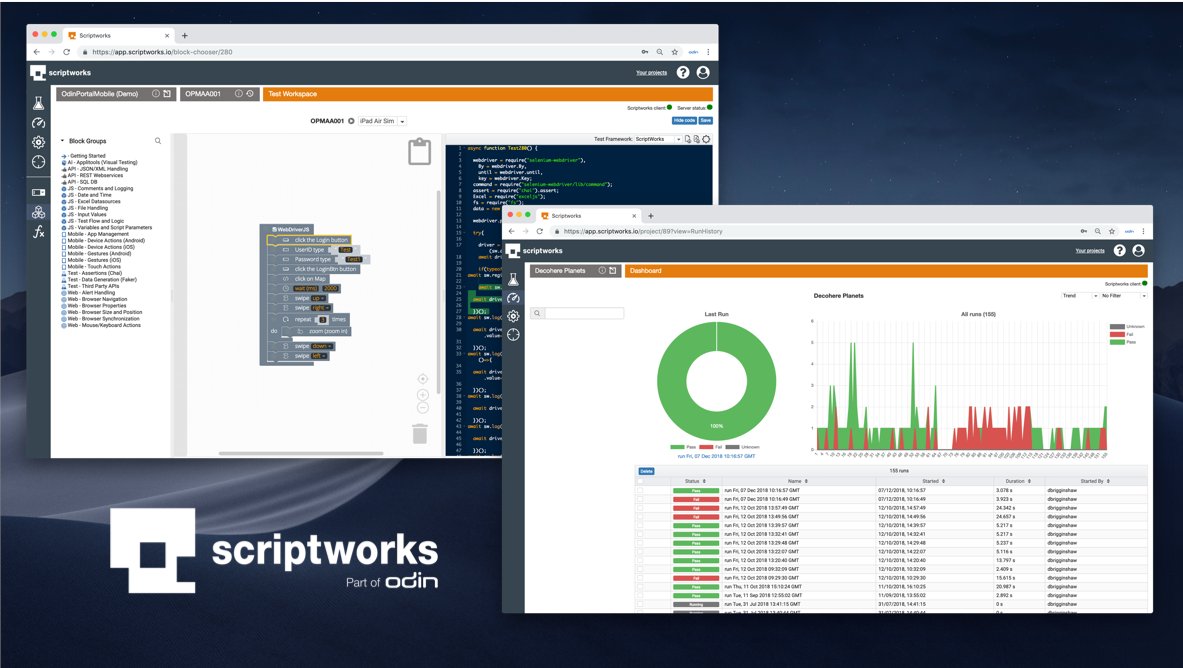
Task: Click the Delete button above the runs table
Action: point(647,471)
